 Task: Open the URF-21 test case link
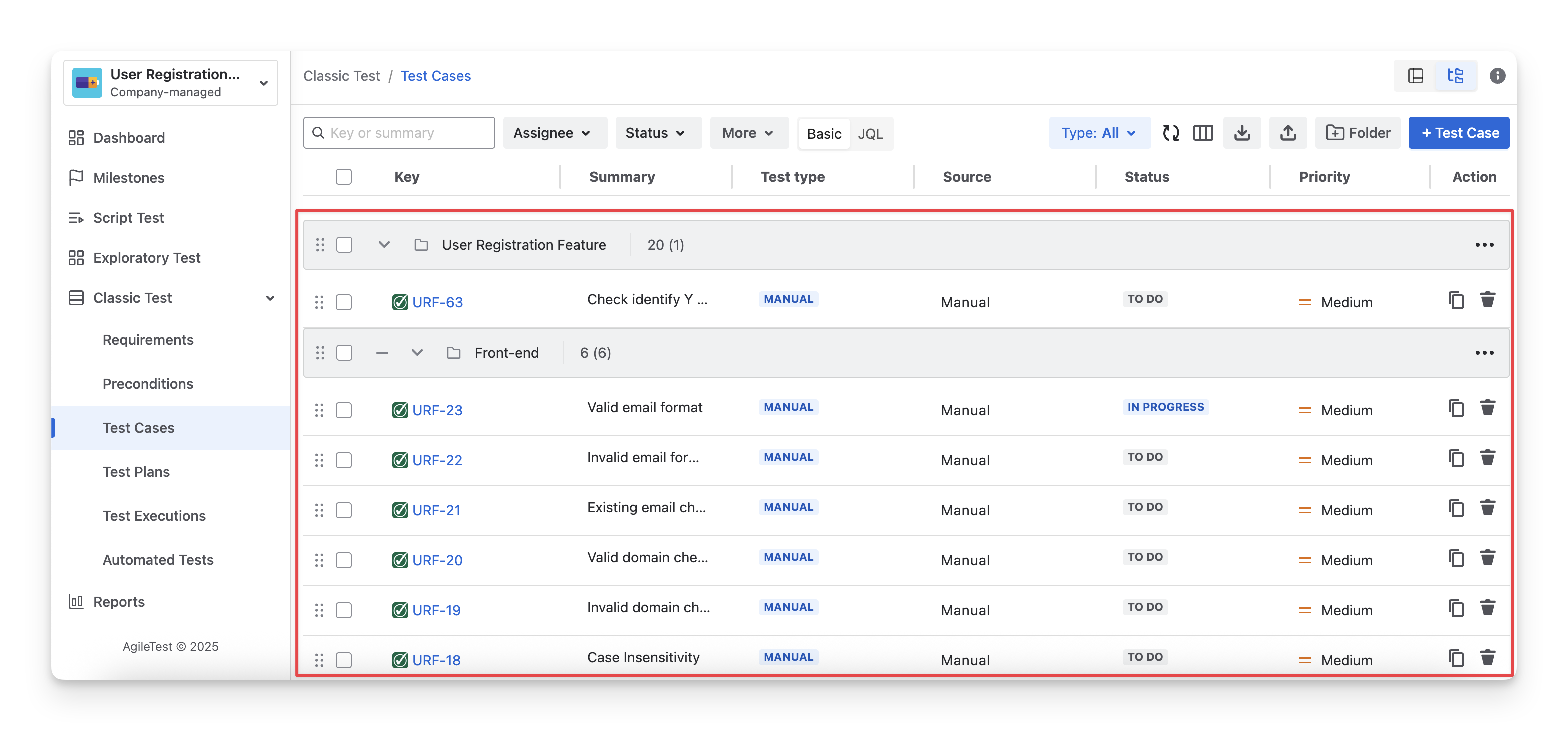(436, 511)
